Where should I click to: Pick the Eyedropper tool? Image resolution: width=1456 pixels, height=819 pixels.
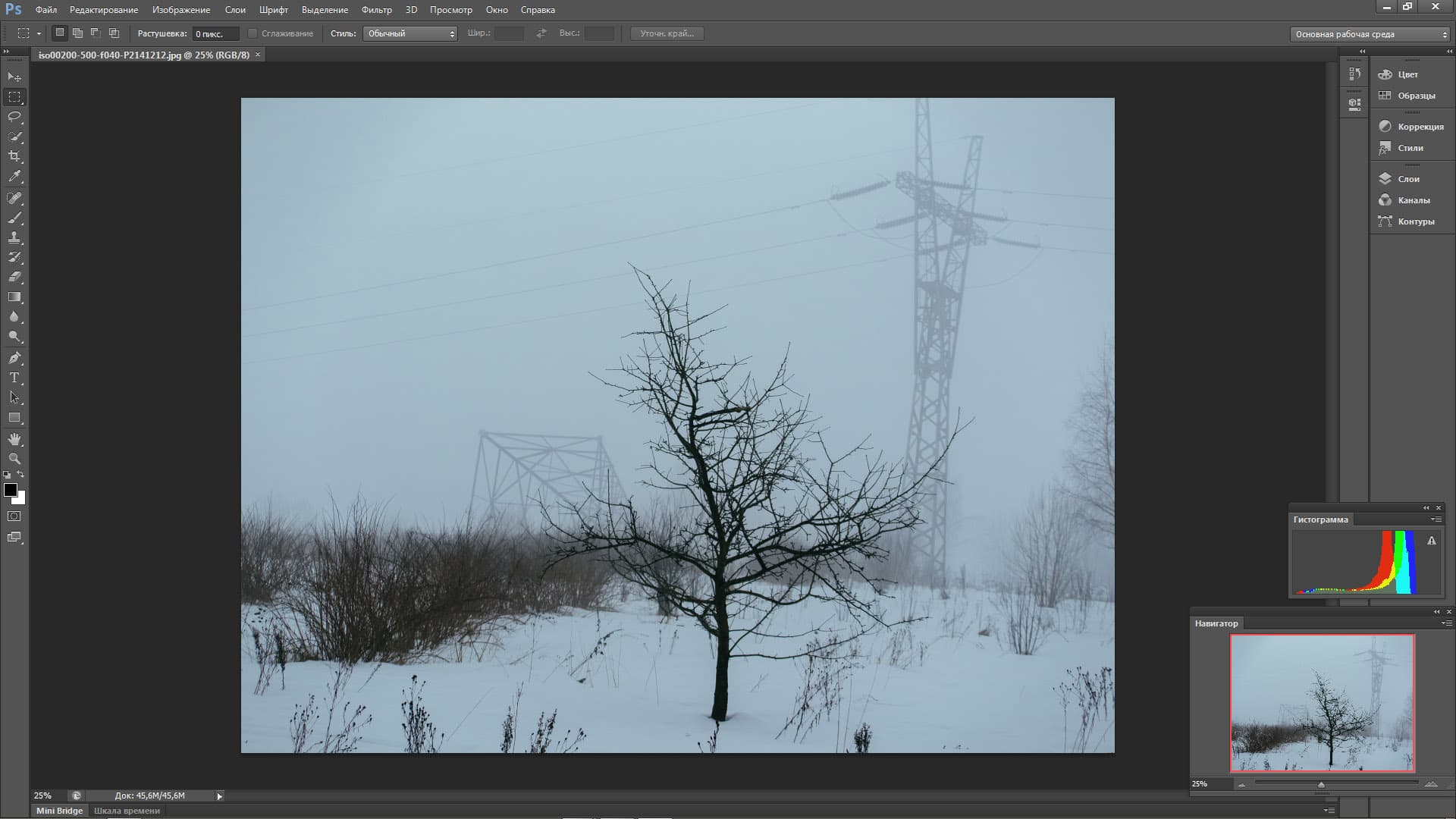point(14,177)
